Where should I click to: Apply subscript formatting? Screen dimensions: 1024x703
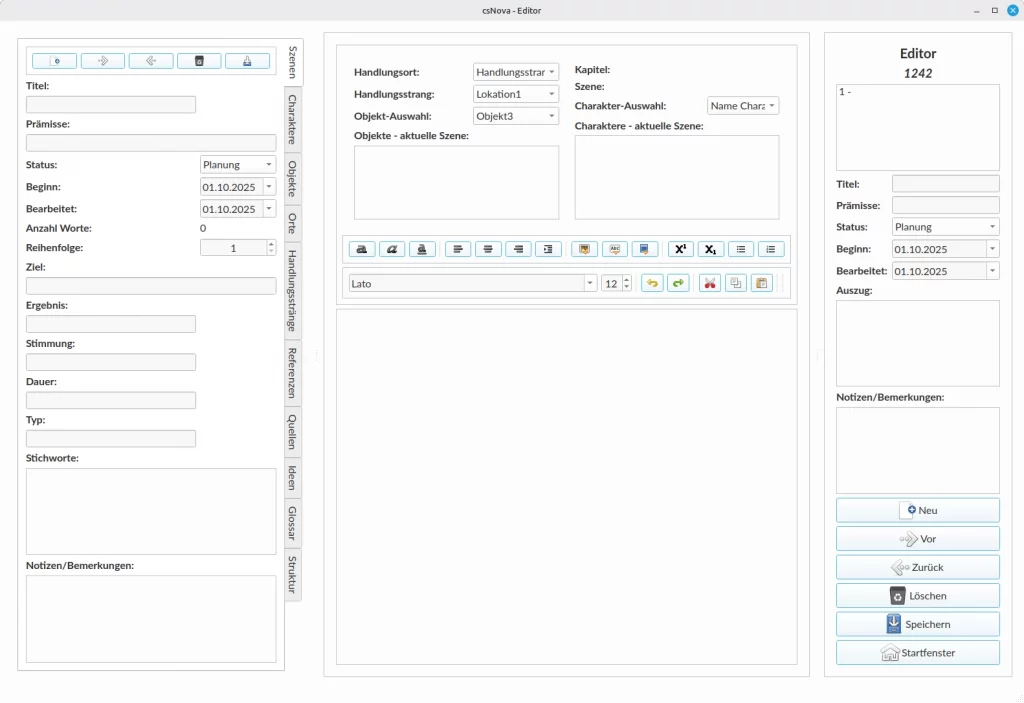pos(711,249)
